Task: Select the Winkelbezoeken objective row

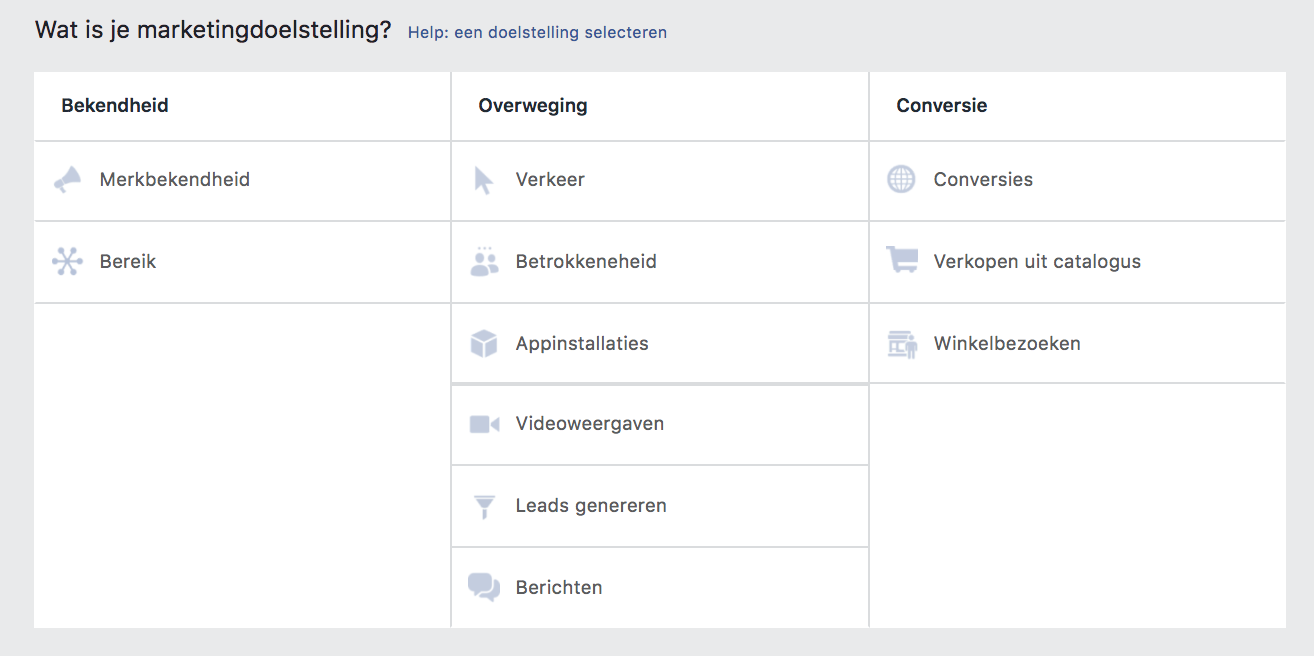Action: 1006,343
